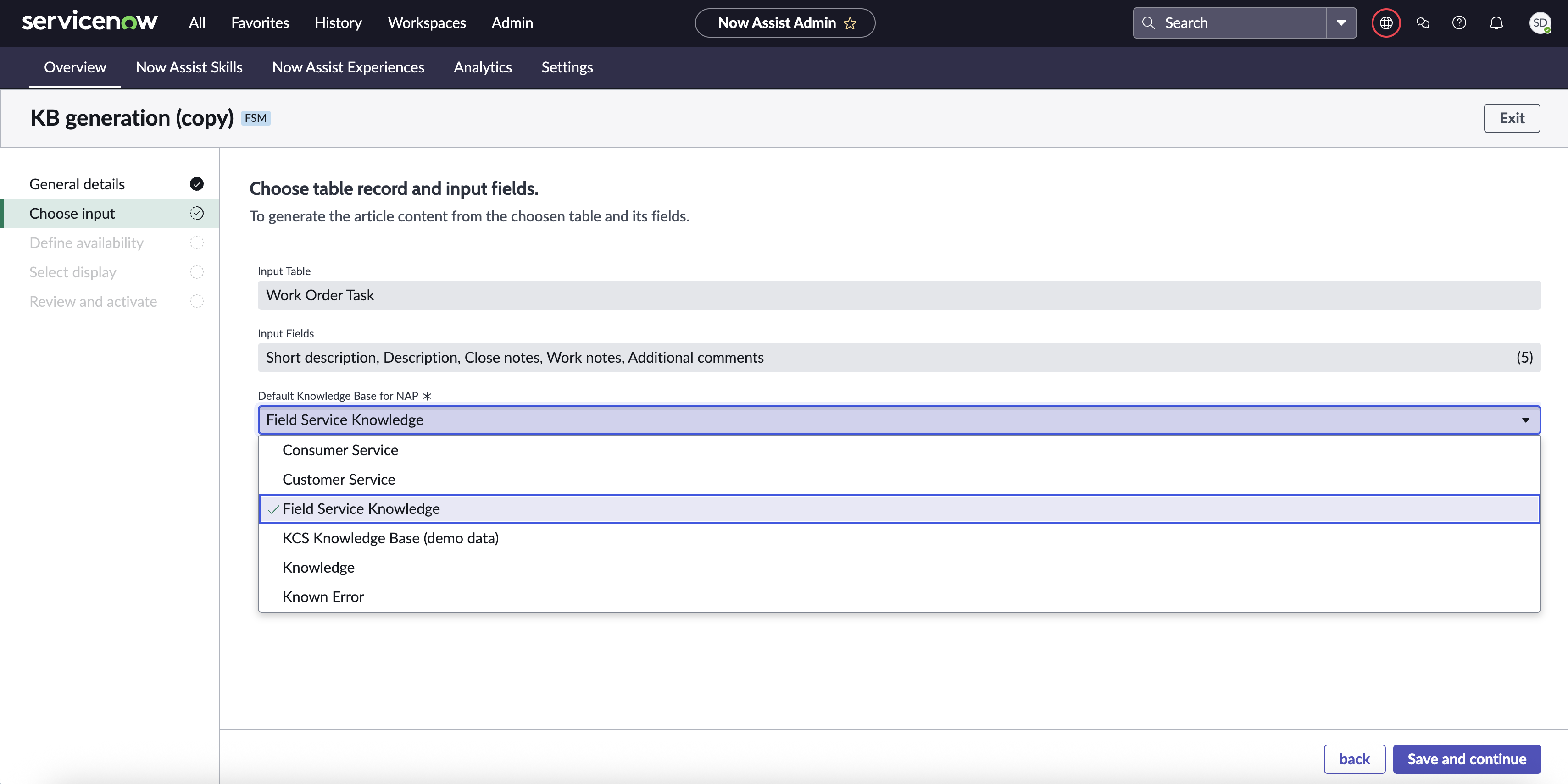The image size is (1568, 784).
Task: Switch to the Settings tab
Action: pos(567,67)
